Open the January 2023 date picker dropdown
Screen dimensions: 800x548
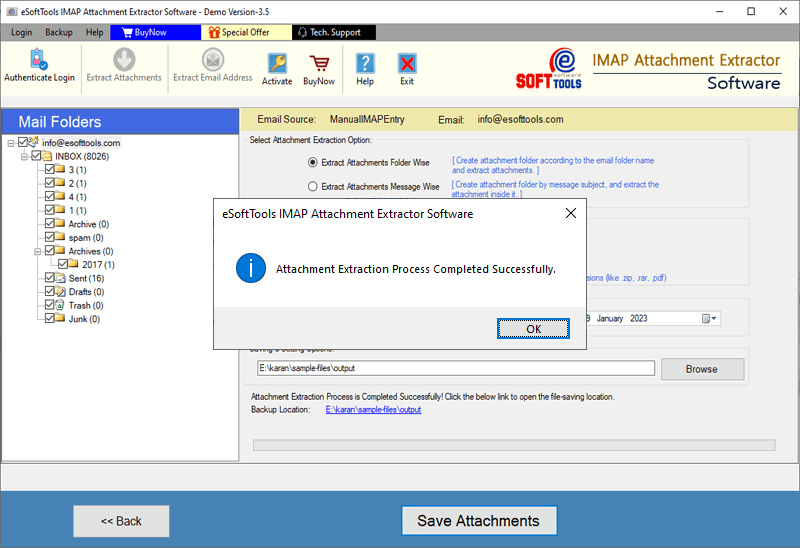point(709,319)
